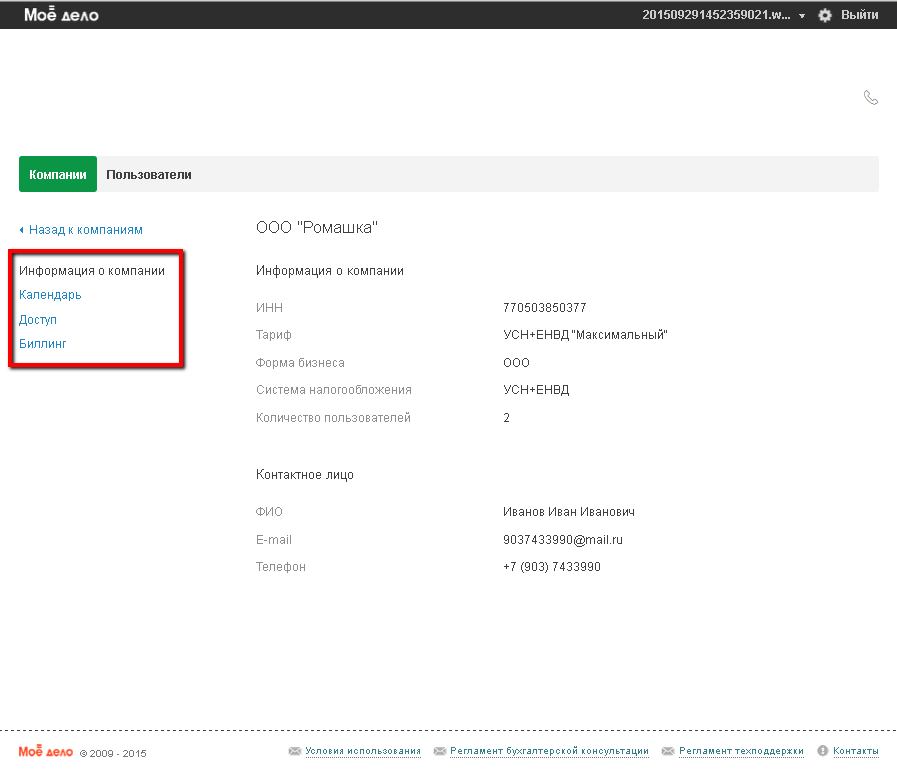The height and width of the screenshot is (774, 897).
Task: Open Контакты link in footer
Action: coord(856,751)
